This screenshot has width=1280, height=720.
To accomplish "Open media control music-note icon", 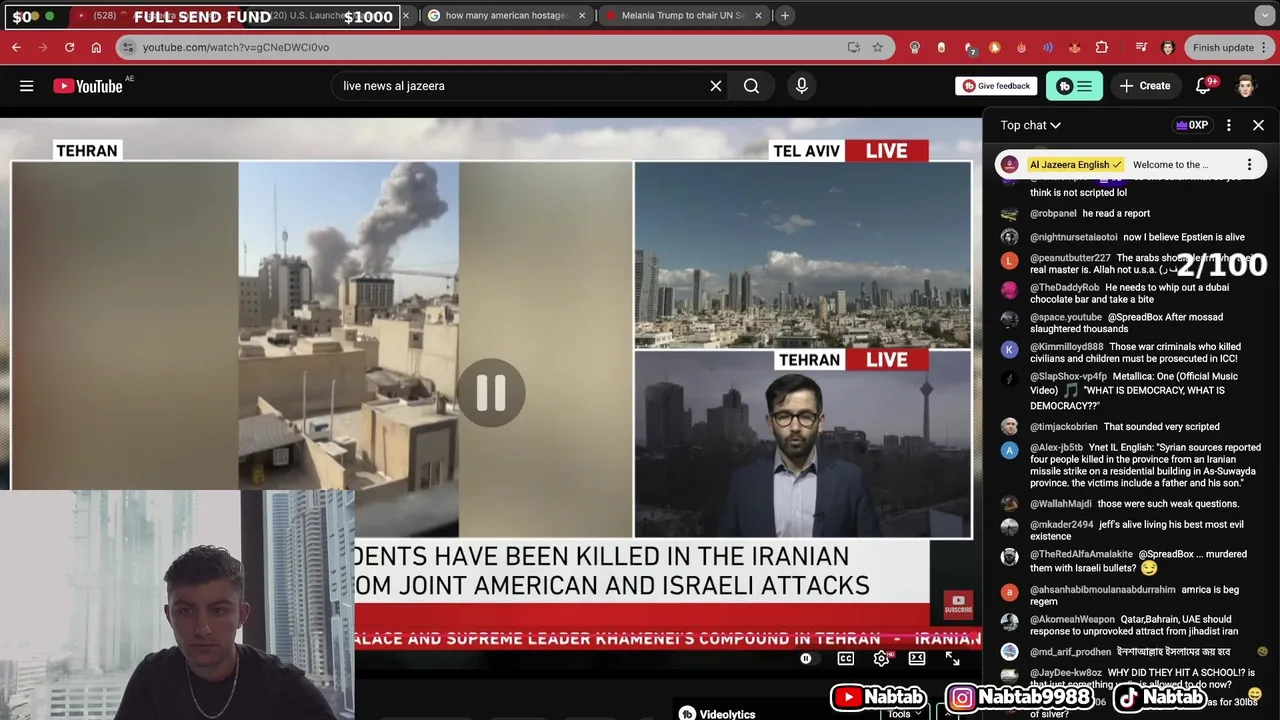I will (x=1141, y=47).
